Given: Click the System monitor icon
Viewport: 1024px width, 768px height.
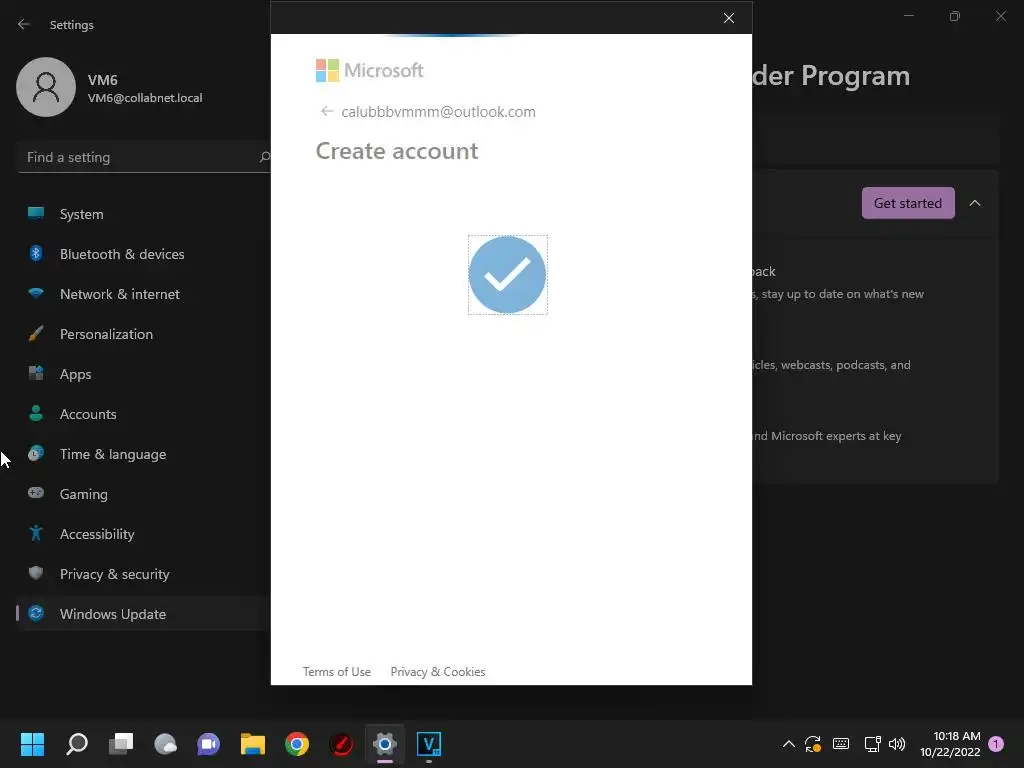Looking at the screenshot, I should coord(36,213).
